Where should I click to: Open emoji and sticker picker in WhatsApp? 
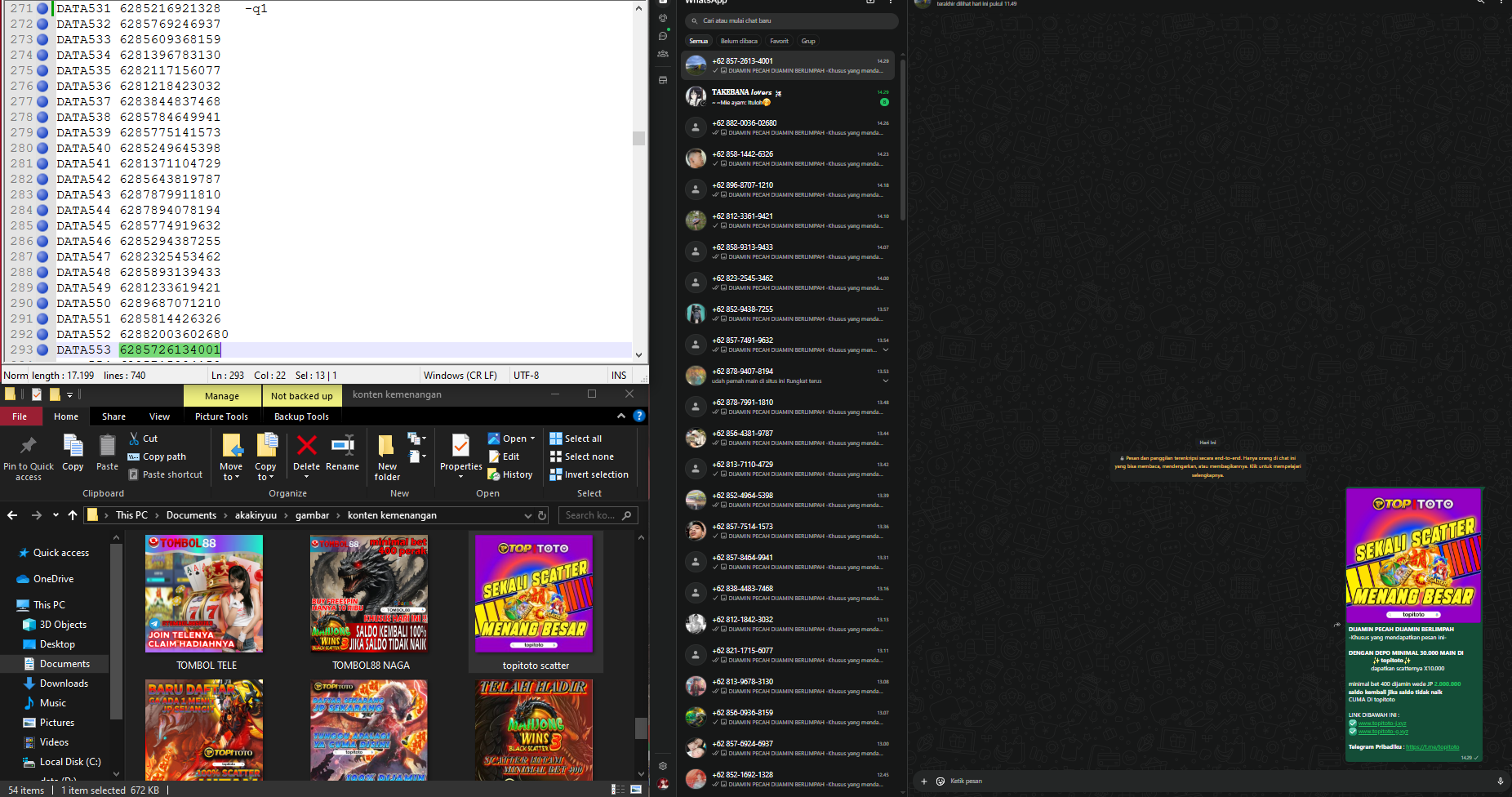(941, 781)
